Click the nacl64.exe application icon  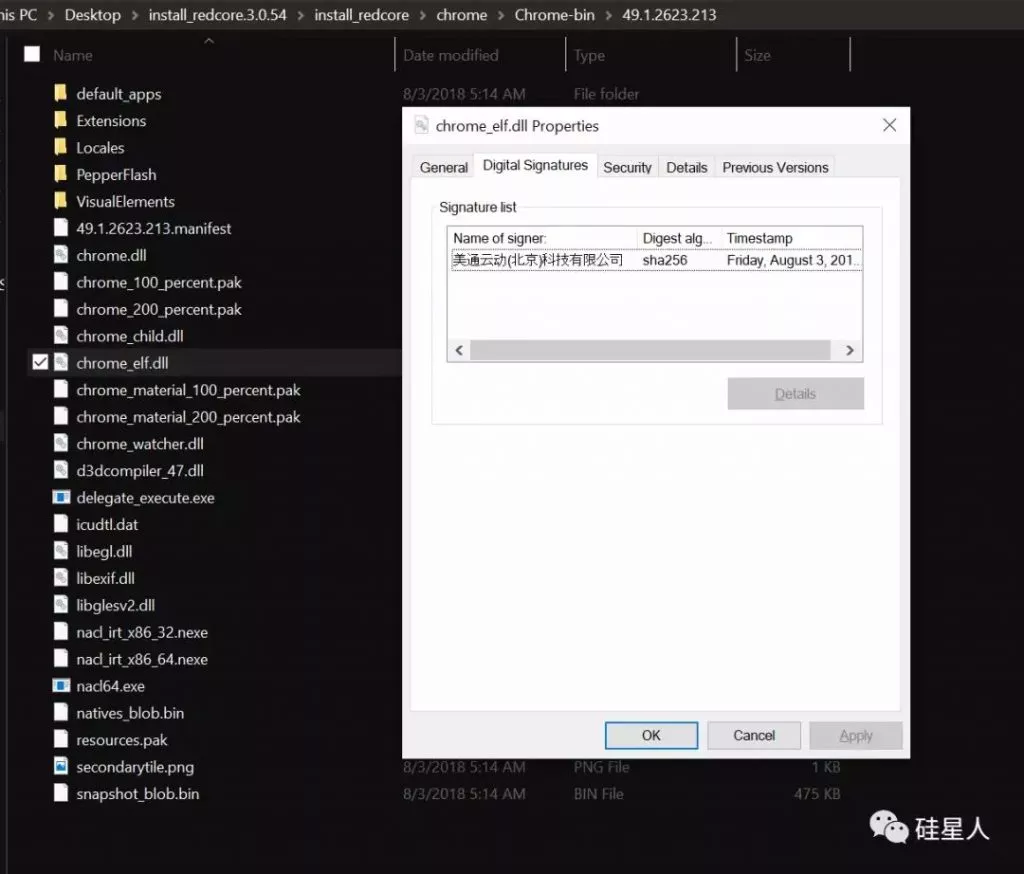click(61, 686)
